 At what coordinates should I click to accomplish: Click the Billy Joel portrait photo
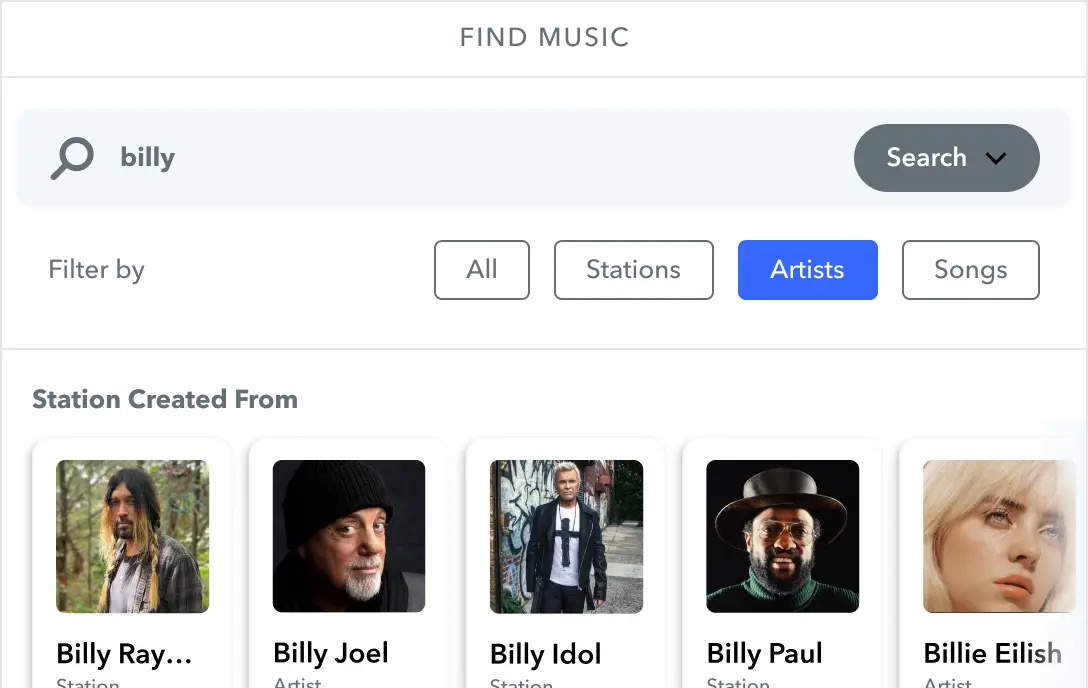click(x=348, y=536)
